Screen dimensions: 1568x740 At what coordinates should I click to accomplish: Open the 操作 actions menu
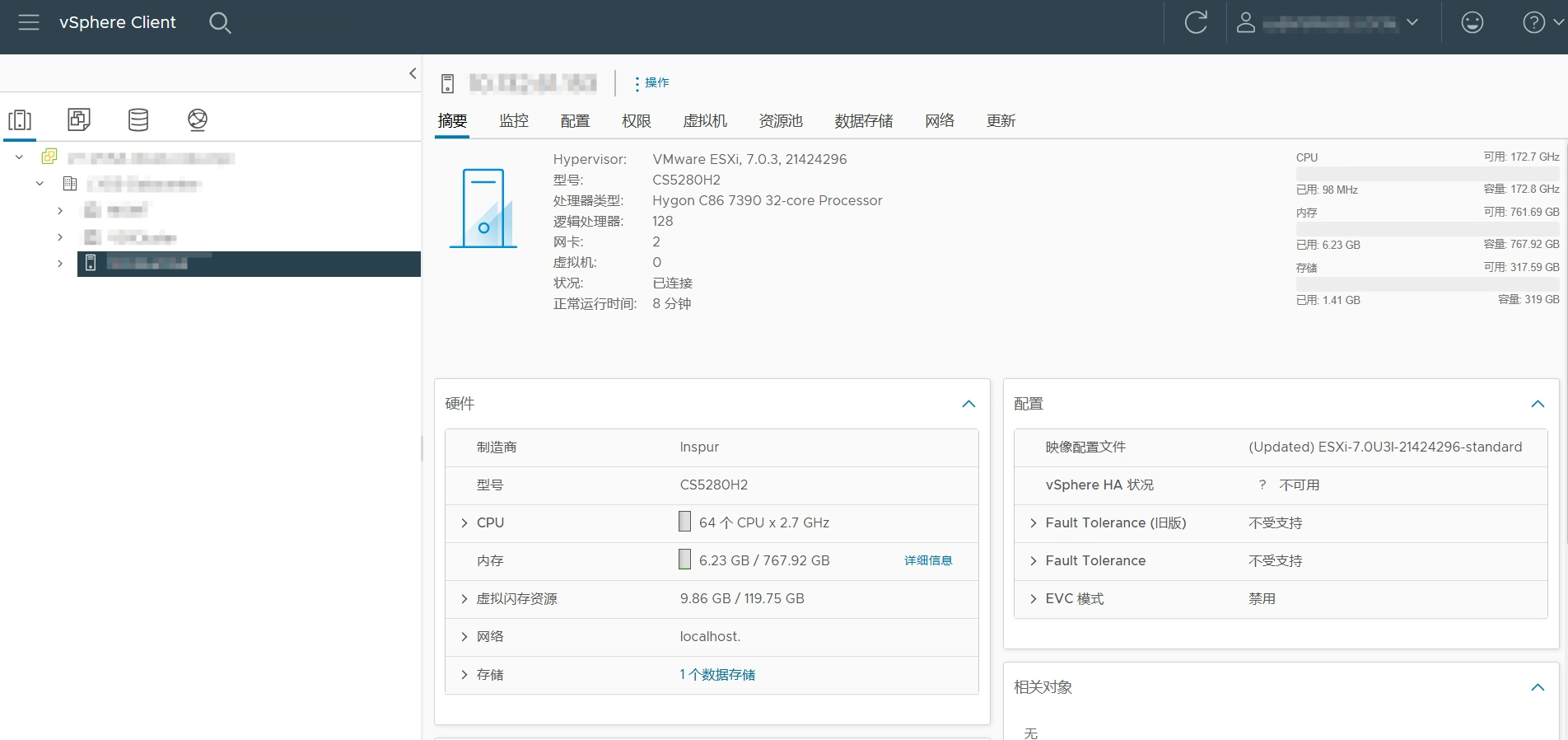click(x=651, y=83)
